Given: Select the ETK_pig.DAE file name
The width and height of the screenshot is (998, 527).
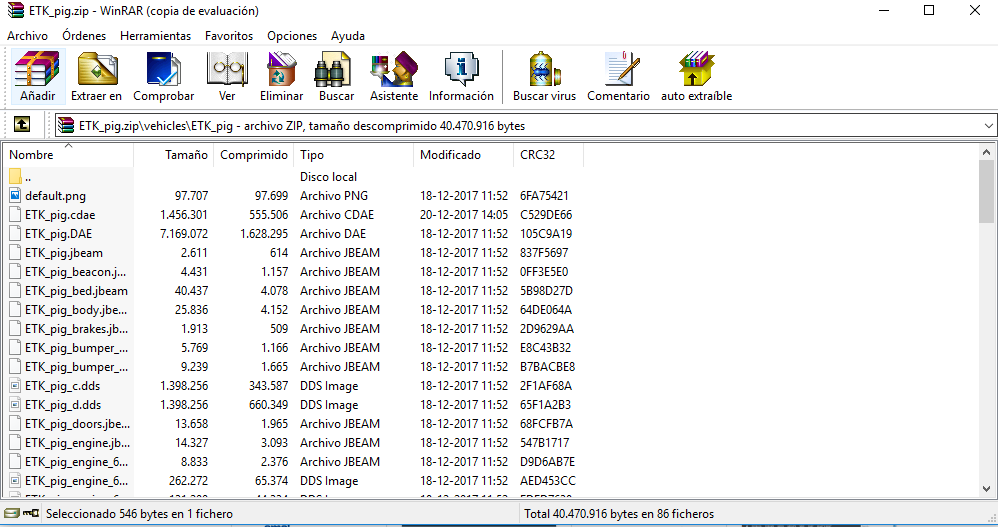Looking at the screenshot, I should click(59, 234).
